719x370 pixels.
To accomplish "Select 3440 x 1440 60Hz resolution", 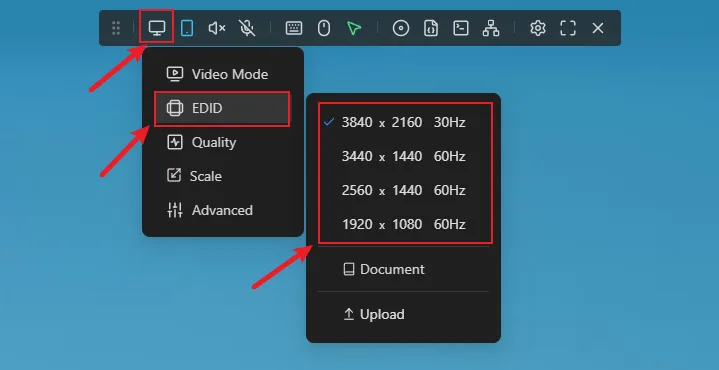I will point(404,156).
